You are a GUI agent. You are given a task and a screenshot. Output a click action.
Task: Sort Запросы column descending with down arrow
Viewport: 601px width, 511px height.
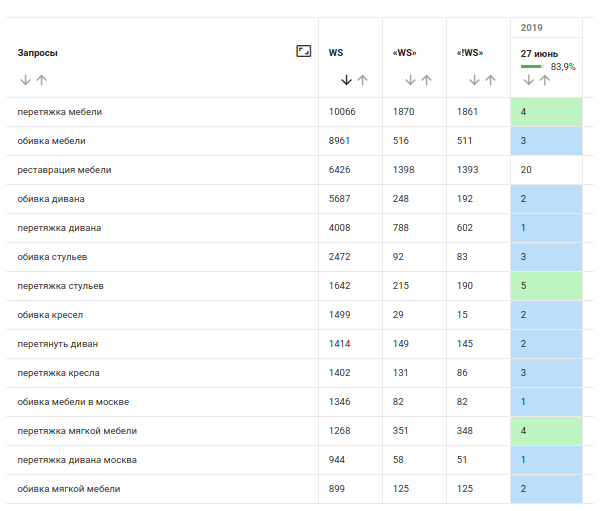click(x=25, y=80)
